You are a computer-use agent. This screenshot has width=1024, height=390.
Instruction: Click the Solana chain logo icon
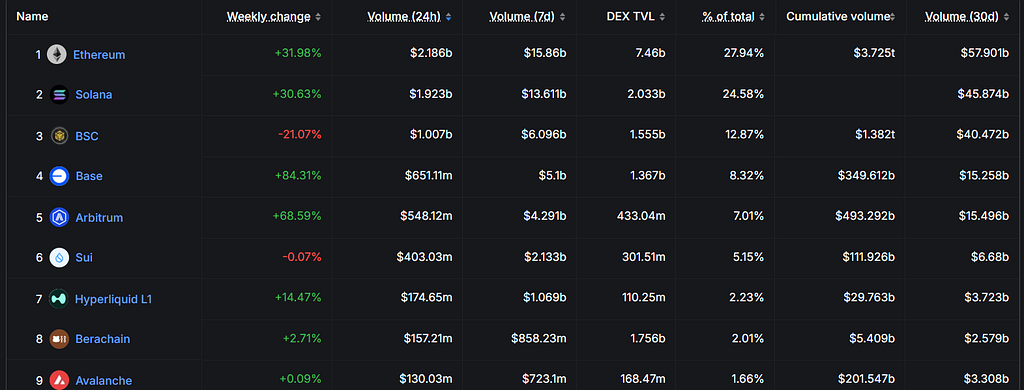pos(59,95)
